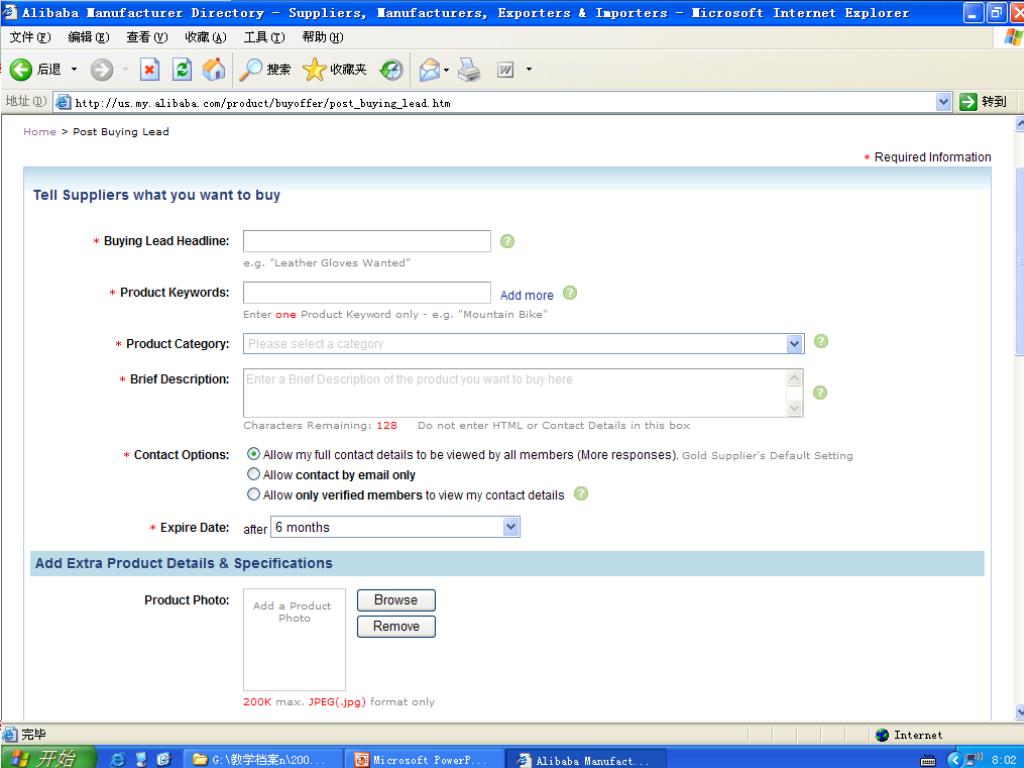1024x768 pixels.
Task: Switch to G:\ folder taskbar button
Action: tap(262, 760)
